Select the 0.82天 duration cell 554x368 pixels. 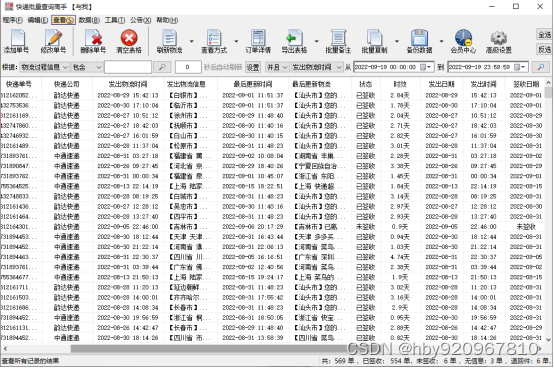[x=400, y=338]
